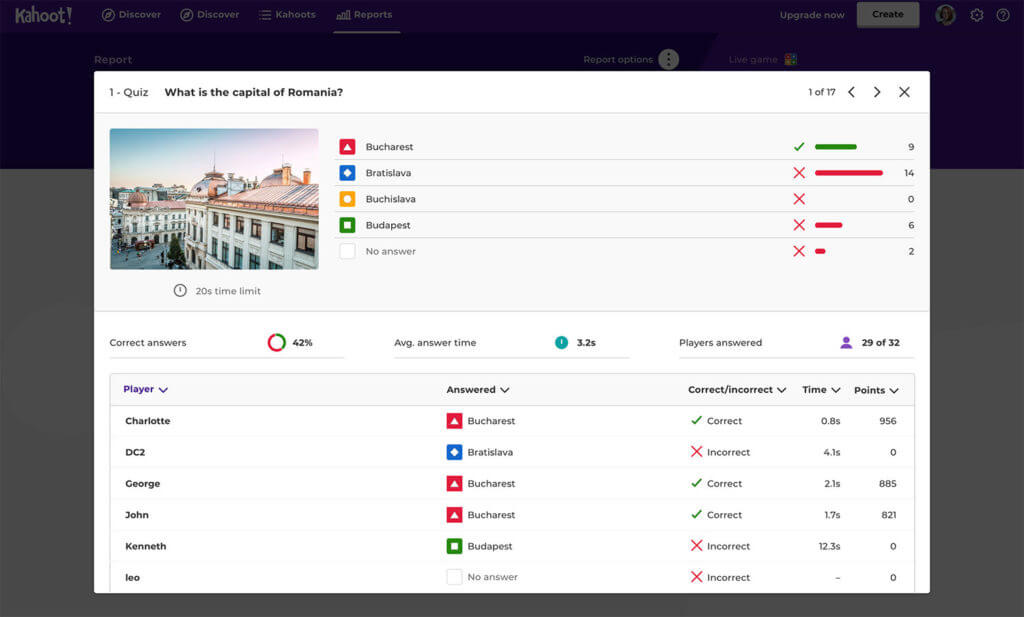This screenshot has height=617, width=1024.
Task: Click the user profile avatar
Action: (x=945, y=15)
